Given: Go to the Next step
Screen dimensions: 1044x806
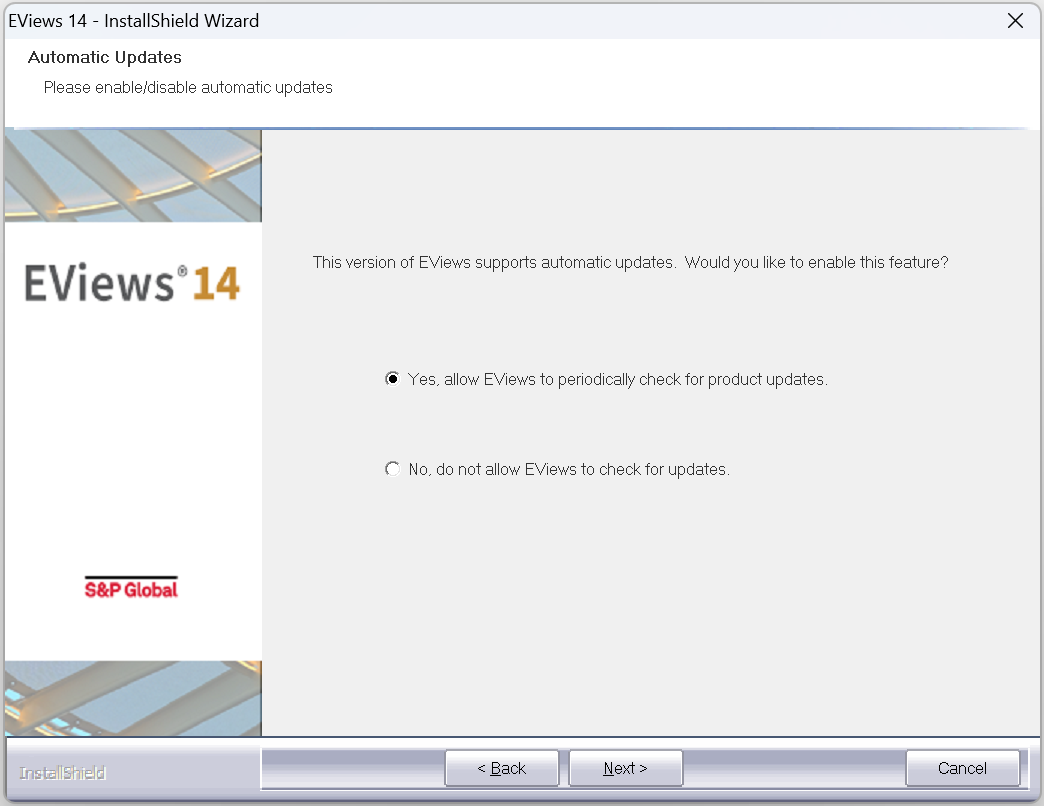Looking at the screenshot, I should click(625, 768).
